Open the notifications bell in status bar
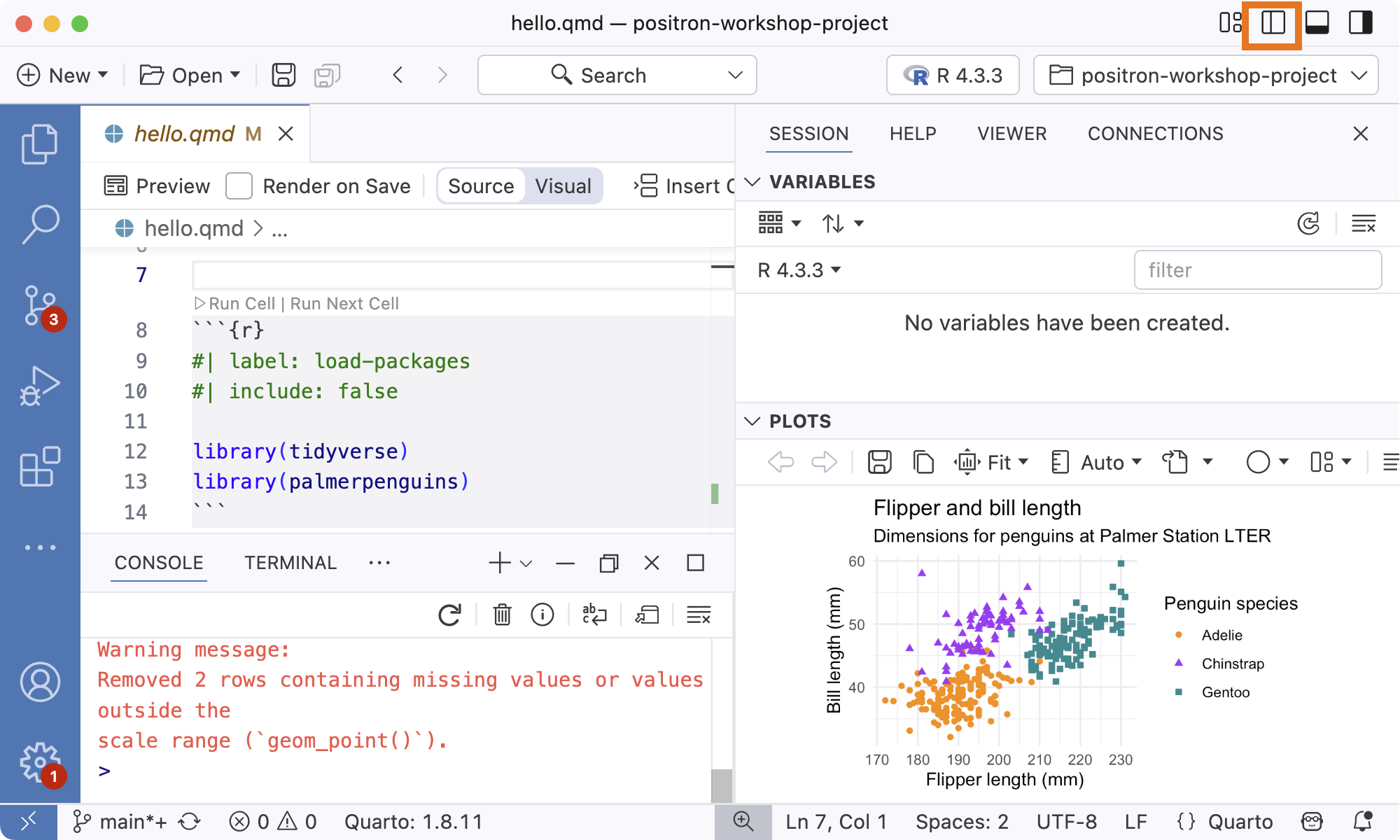 click(x=1364, y=822)
